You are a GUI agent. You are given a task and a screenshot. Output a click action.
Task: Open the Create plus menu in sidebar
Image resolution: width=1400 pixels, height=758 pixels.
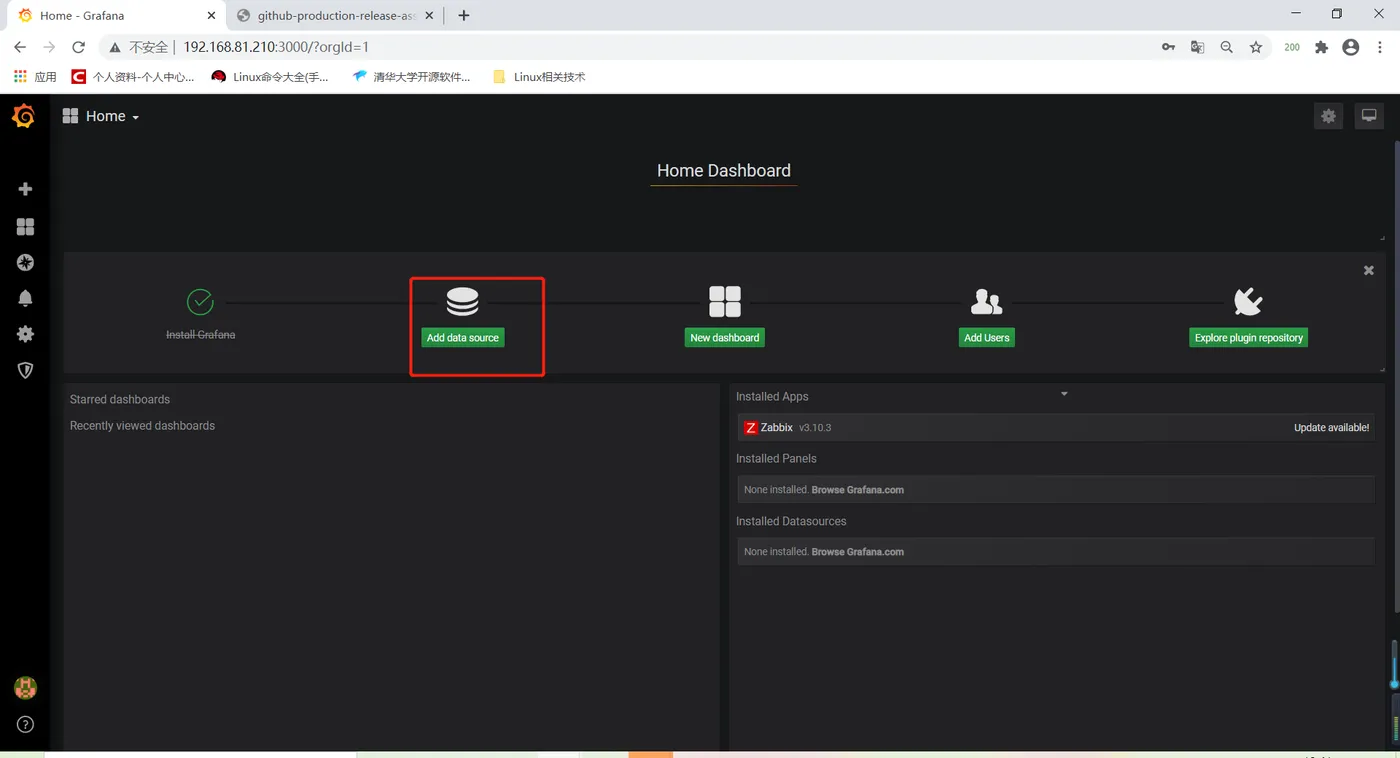tap(25, 189)
